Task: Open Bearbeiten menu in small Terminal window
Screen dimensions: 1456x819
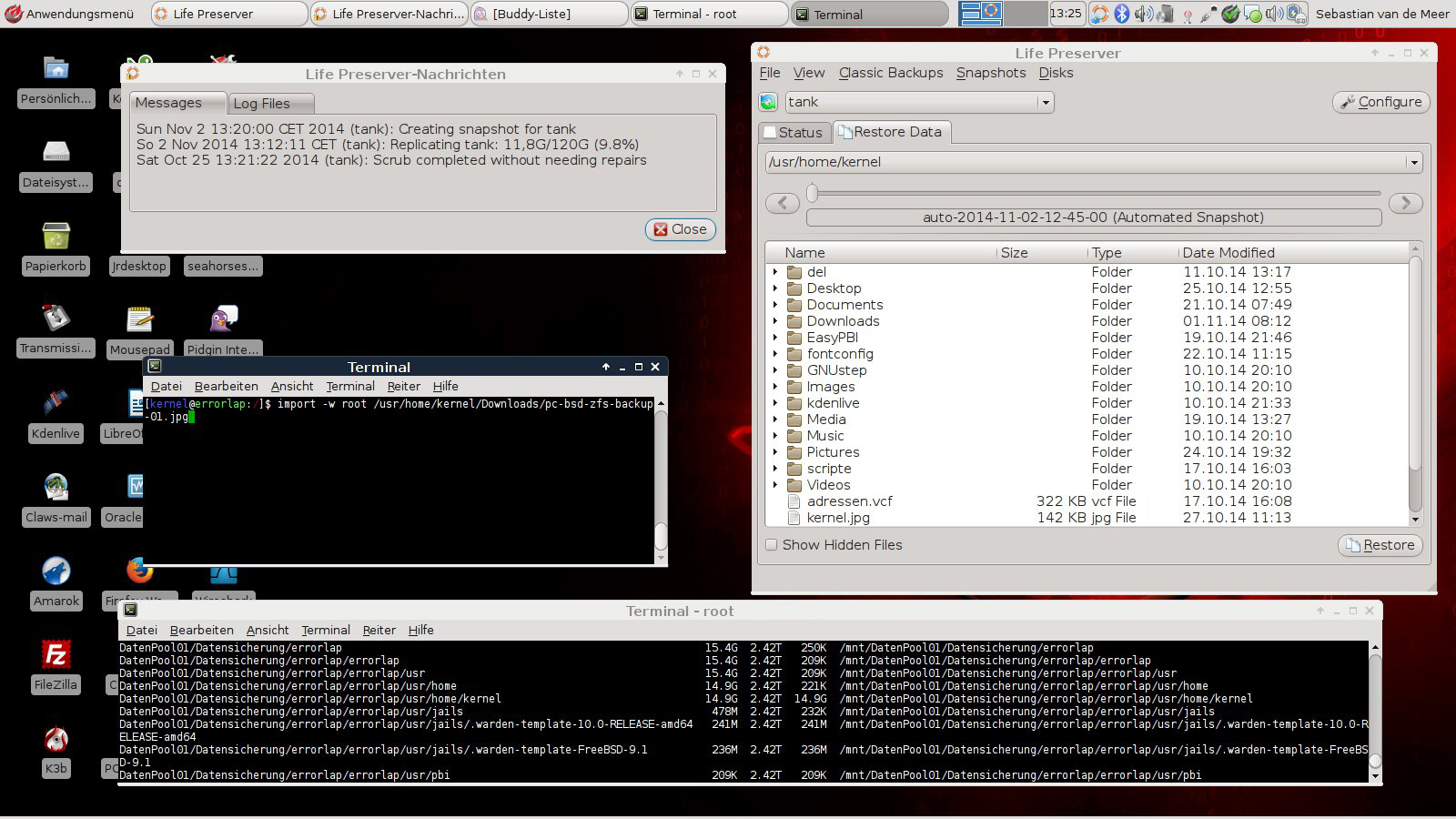Action: coord(226,386)
